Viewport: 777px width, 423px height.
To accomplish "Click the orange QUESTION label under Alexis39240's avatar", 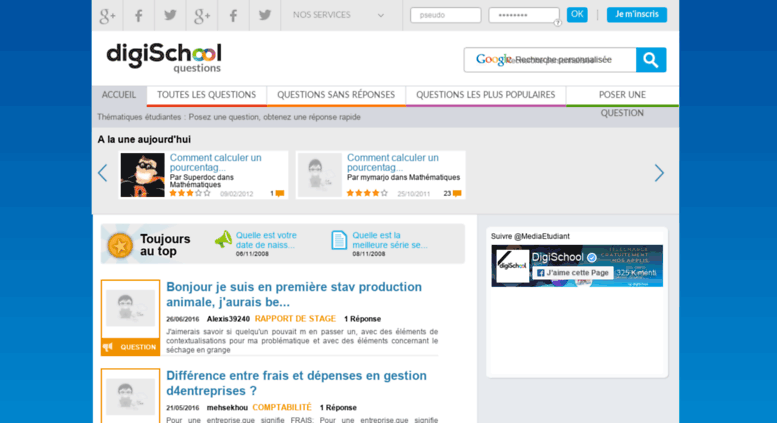I will coord(130,347).
